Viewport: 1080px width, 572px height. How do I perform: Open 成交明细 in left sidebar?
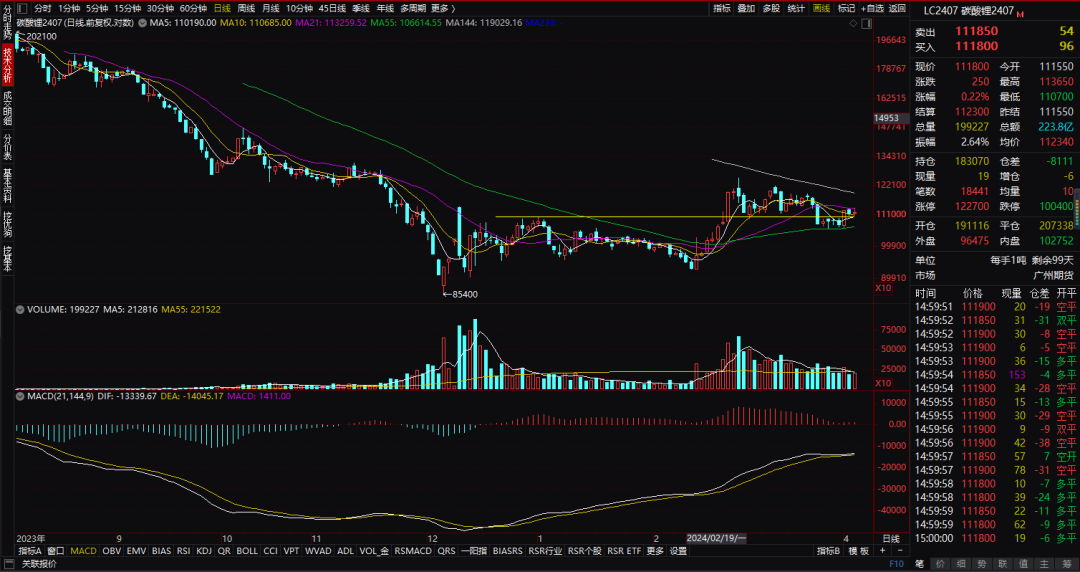pos(8,108)
